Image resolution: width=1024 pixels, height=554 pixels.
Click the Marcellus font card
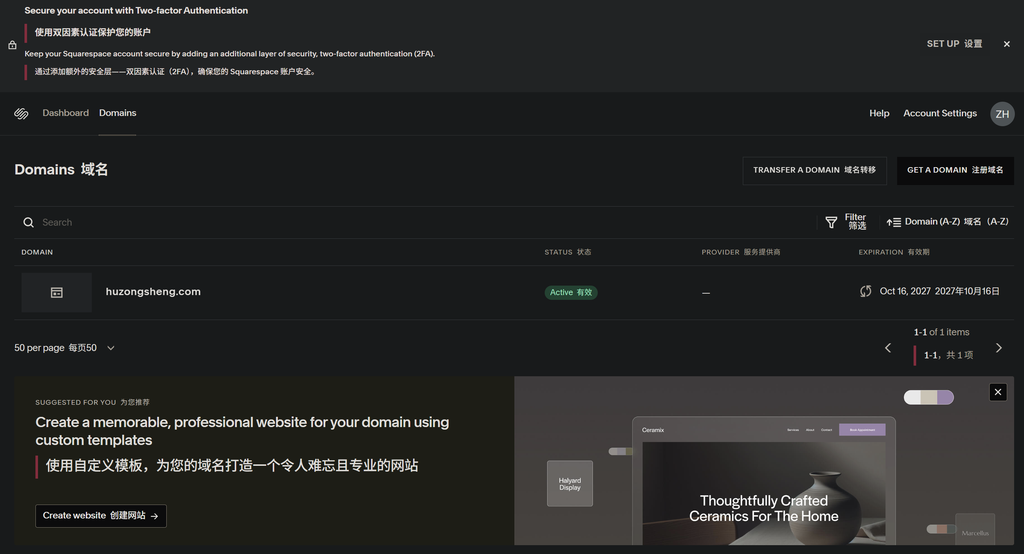pos(975,530)
